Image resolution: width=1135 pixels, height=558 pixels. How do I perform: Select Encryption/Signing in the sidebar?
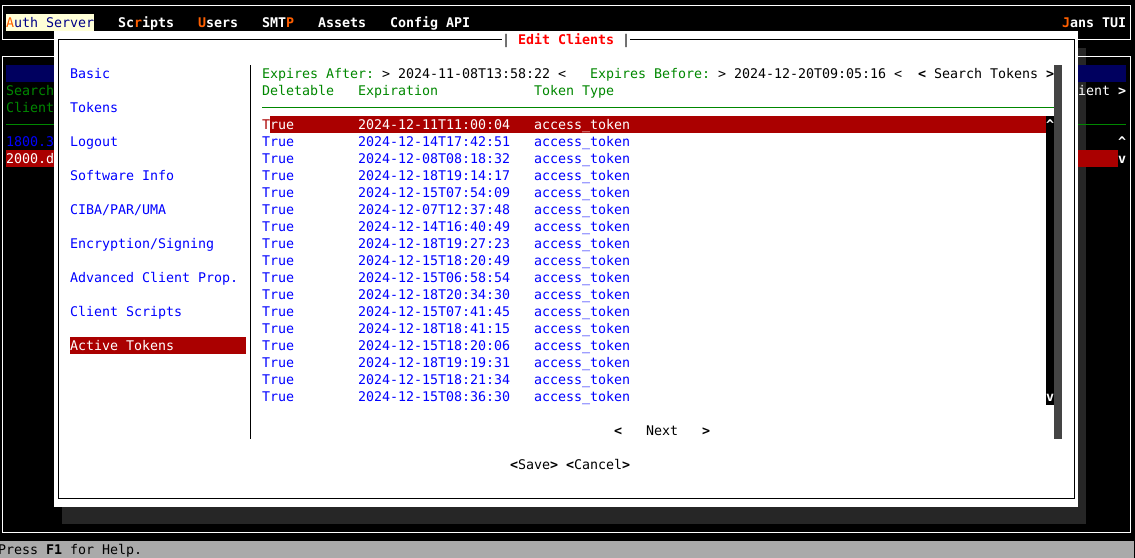tap(142, 244)
